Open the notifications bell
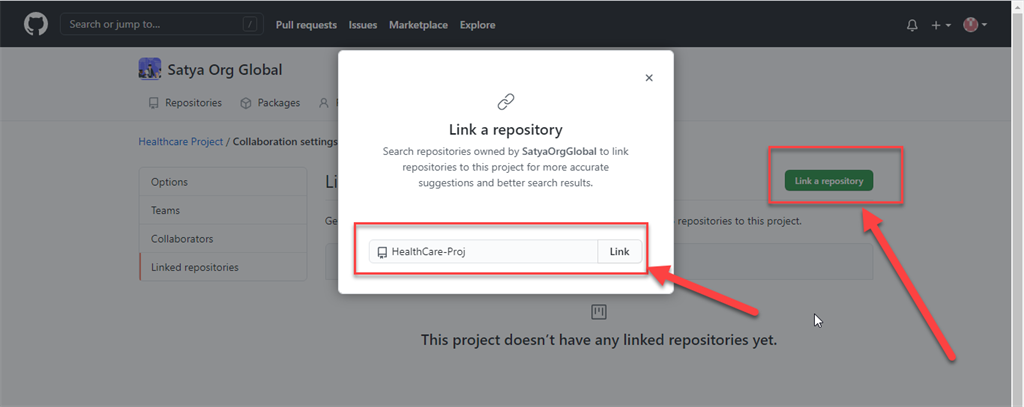This screenshot has width=1024, height=407. pyautogui.click(x=912, y=25)
